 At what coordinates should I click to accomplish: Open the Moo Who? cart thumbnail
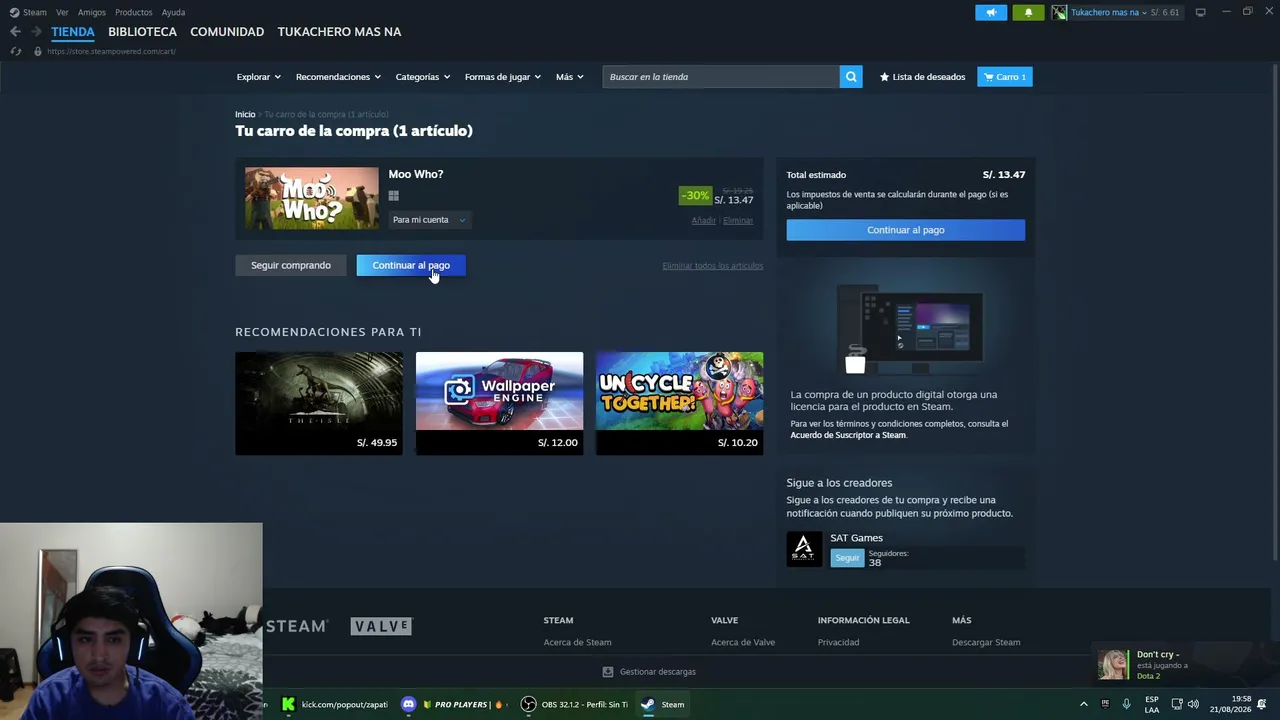(312, 198)
